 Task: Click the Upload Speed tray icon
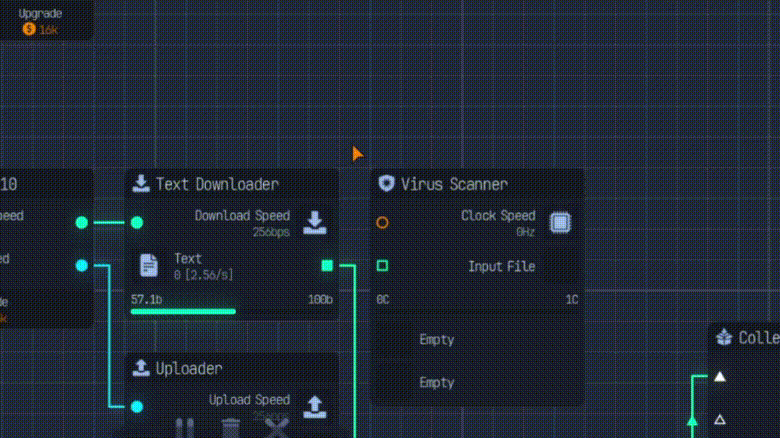(x=315, y=406)
